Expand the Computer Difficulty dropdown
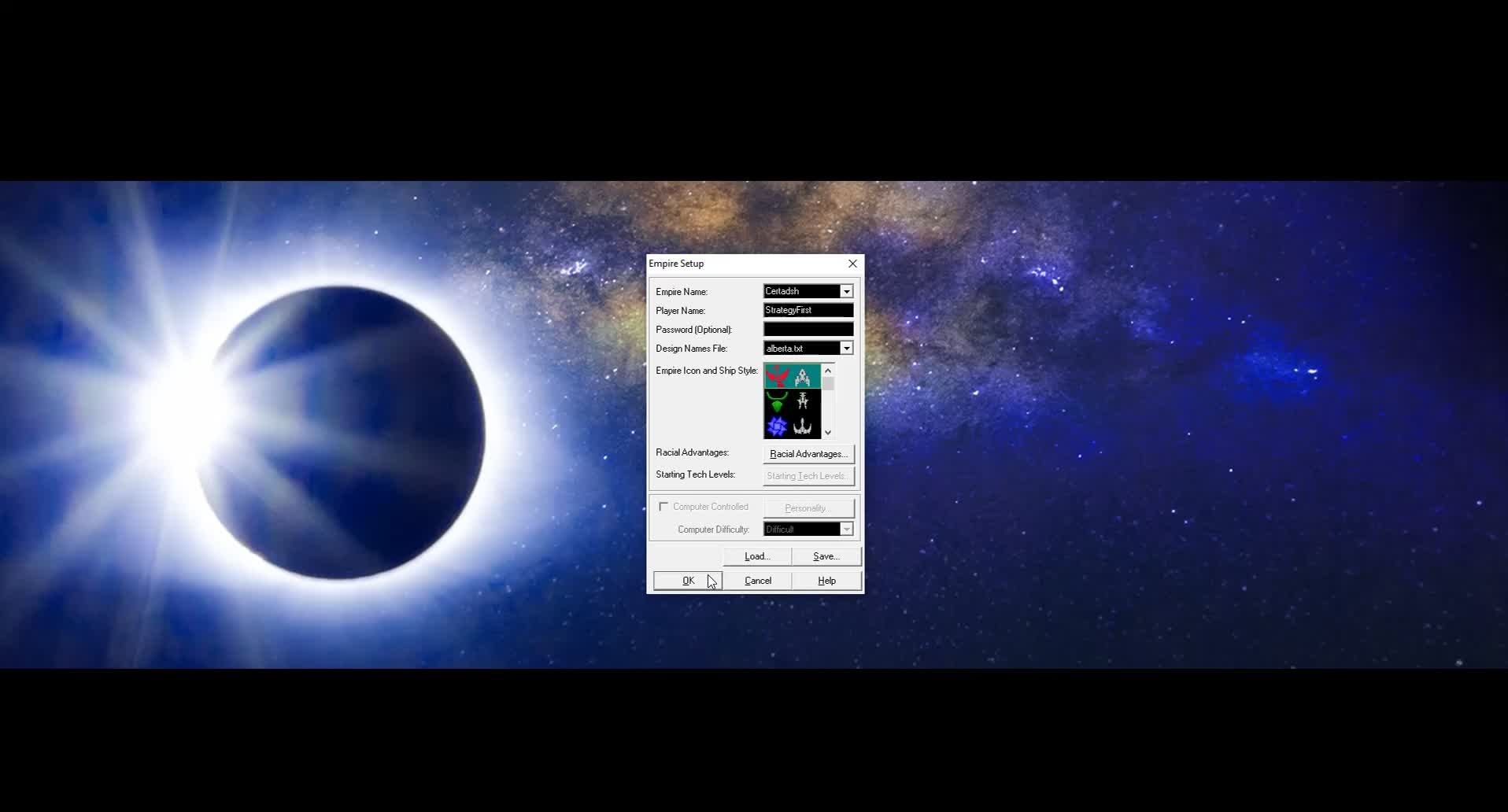This screenshot has width=1508, height=812. [x=846, y=530]
